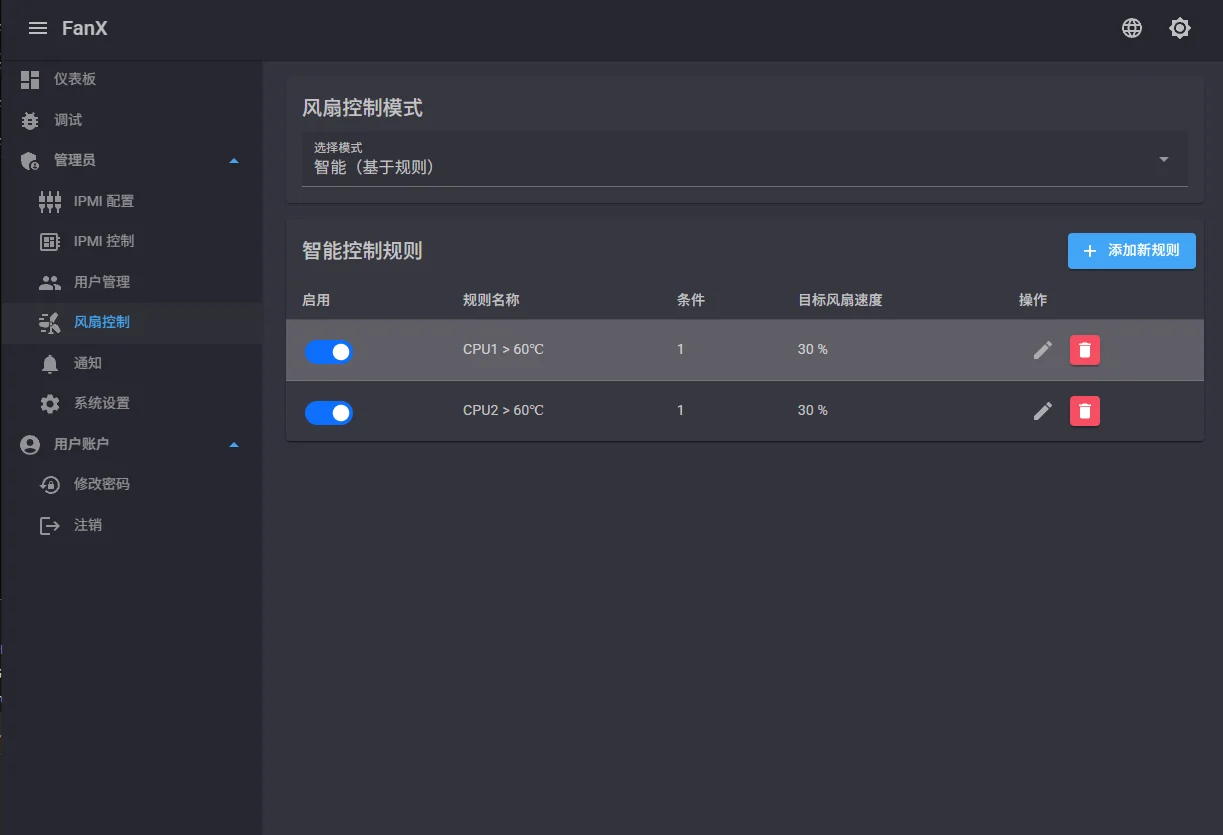Click the 操作 column header
This screenshot has width=1223, height=835.
[1033, 300]
